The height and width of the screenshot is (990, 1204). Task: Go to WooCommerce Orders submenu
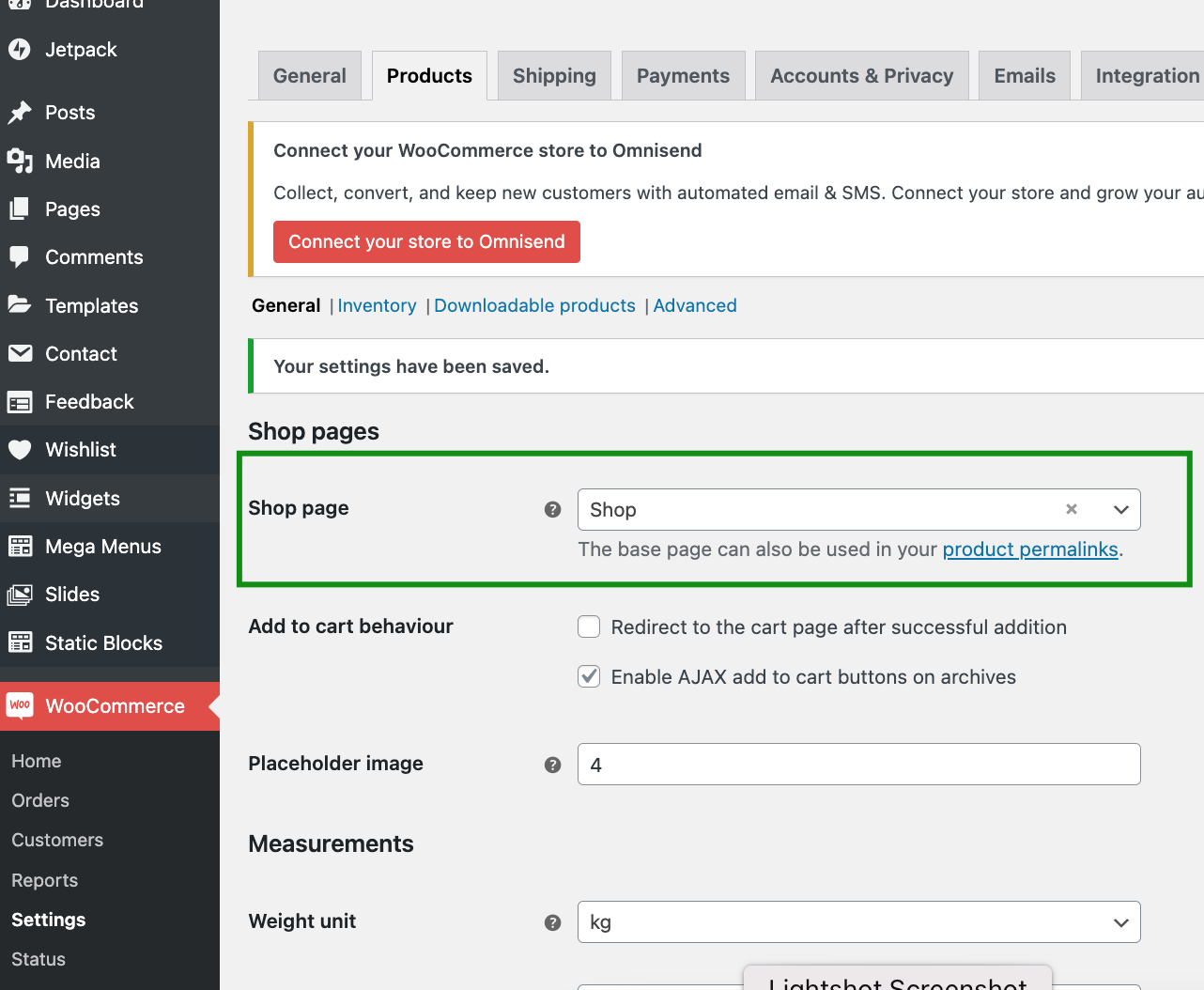click(40, 800)
